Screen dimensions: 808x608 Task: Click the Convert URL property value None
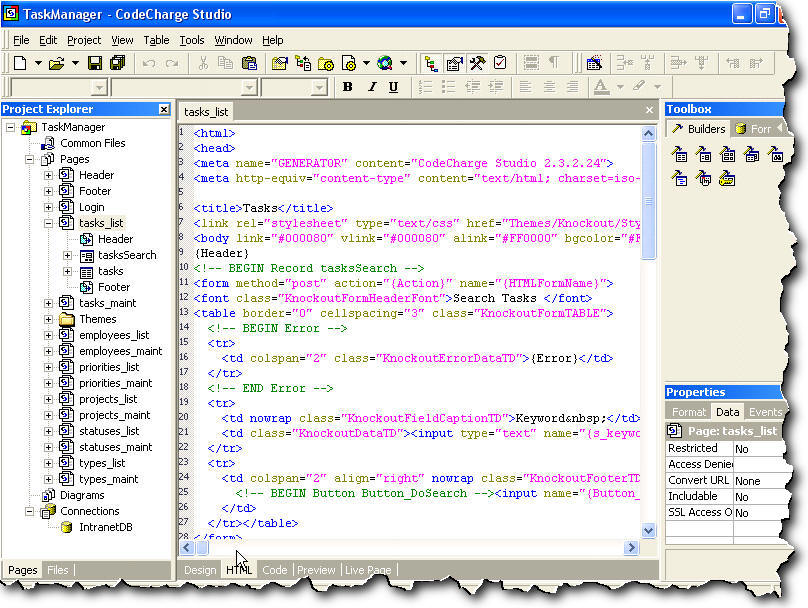coord(760,481)
